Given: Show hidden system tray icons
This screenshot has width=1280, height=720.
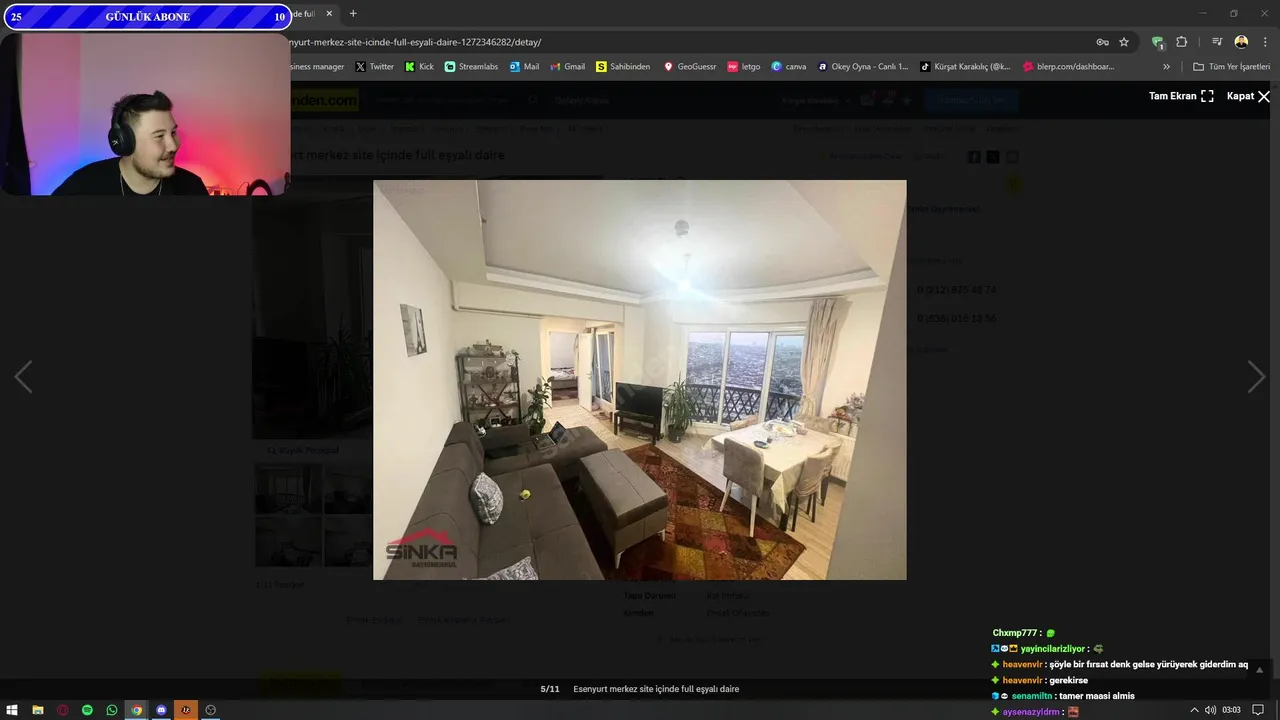Looking at the screenshot, I should click(1194, 710).
